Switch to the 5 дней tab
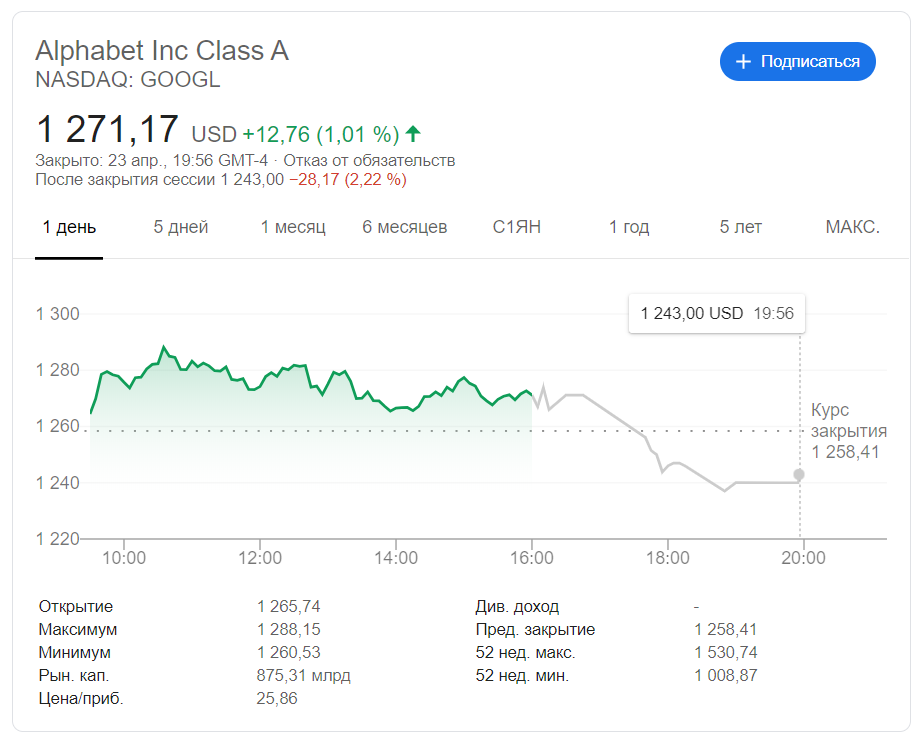The width and height of the screenshot is (922, 742). [x=181, y=227]
